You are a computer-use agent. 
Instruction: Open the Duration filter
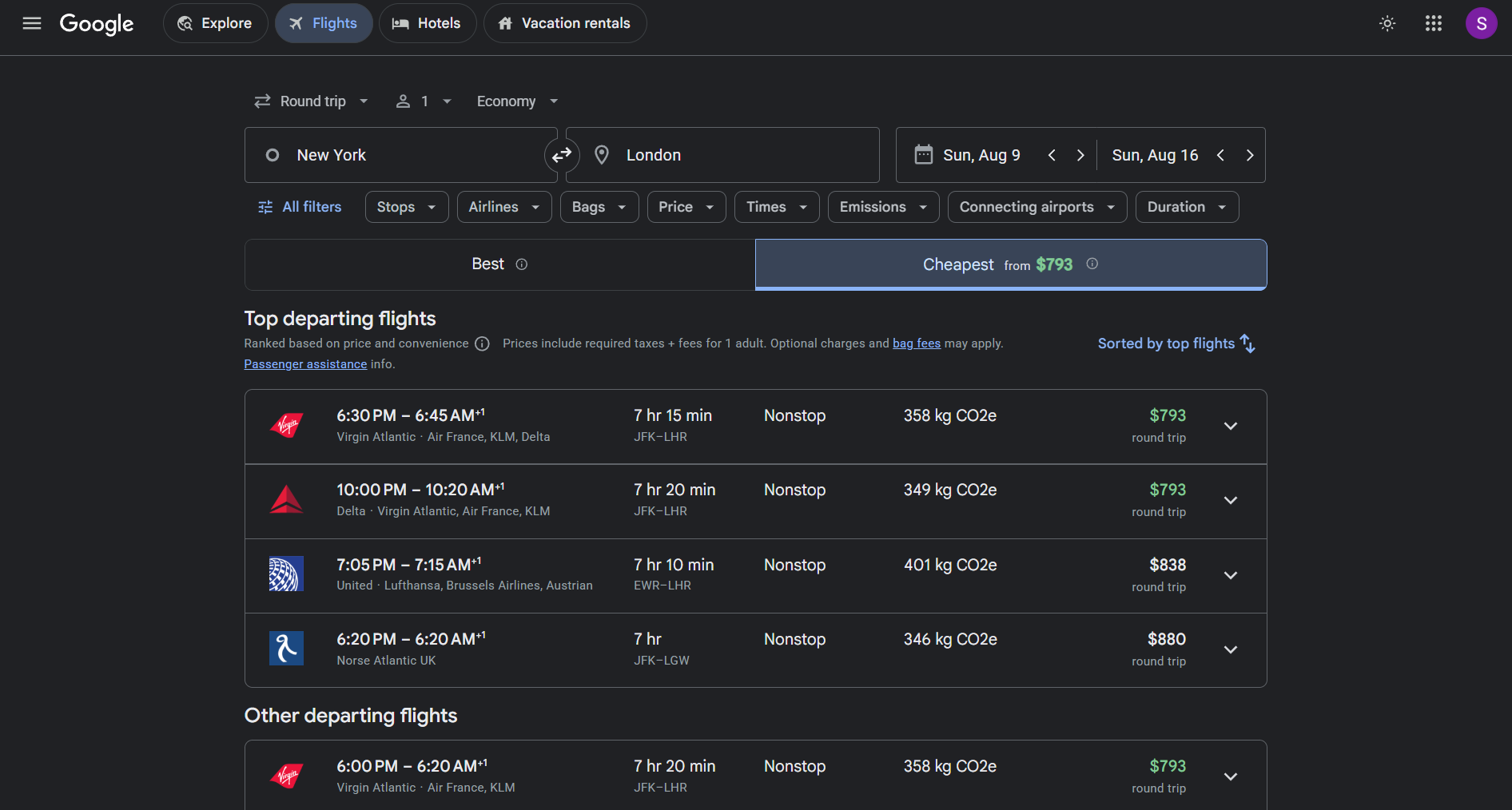1187,207
